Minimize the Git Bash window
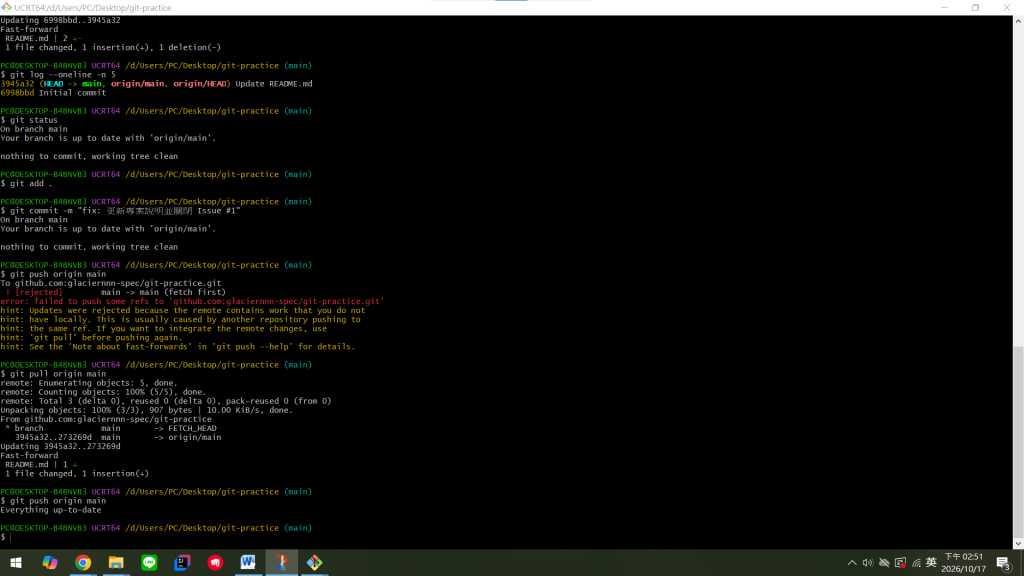The width and height of the screenshot is (1024, 576). coord(944,7)
